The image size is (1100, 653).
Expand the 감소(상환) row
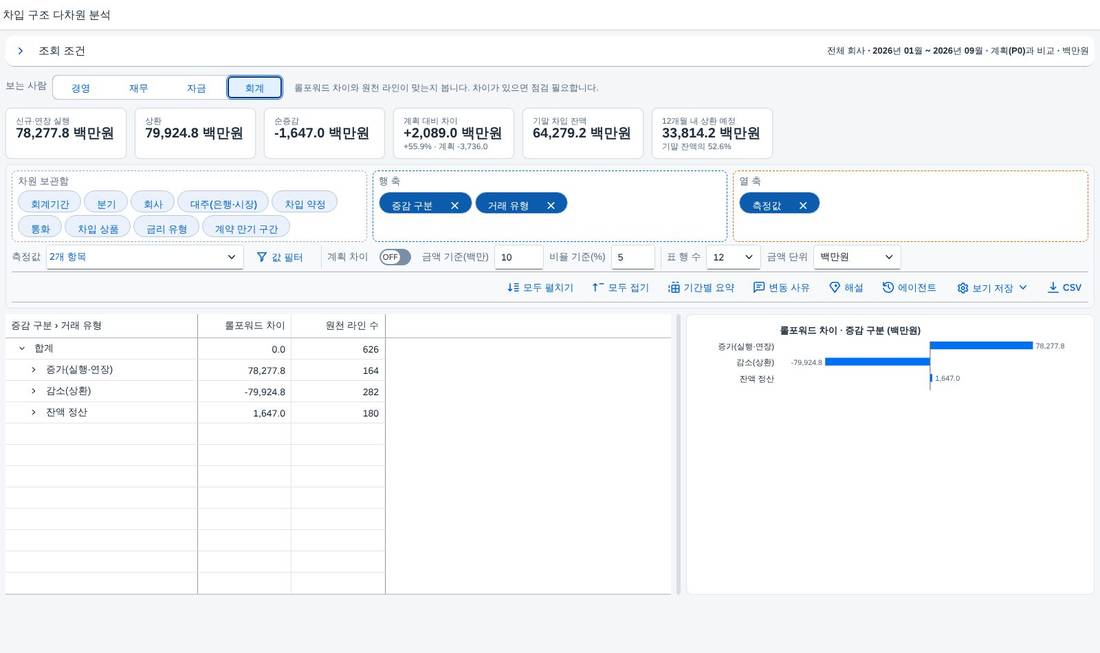coord(33,391)
